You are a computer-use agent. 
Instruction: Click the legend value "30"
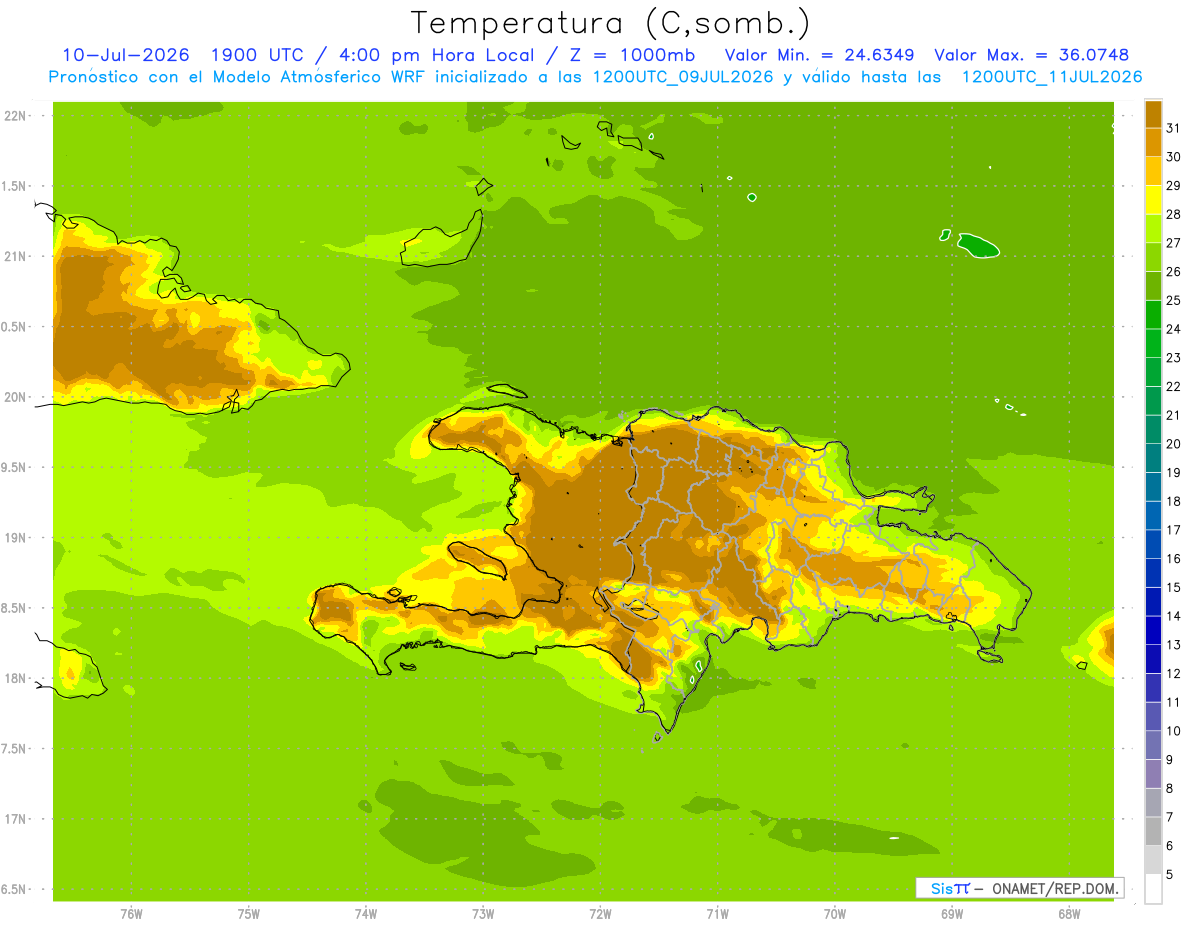[1174, 156]
